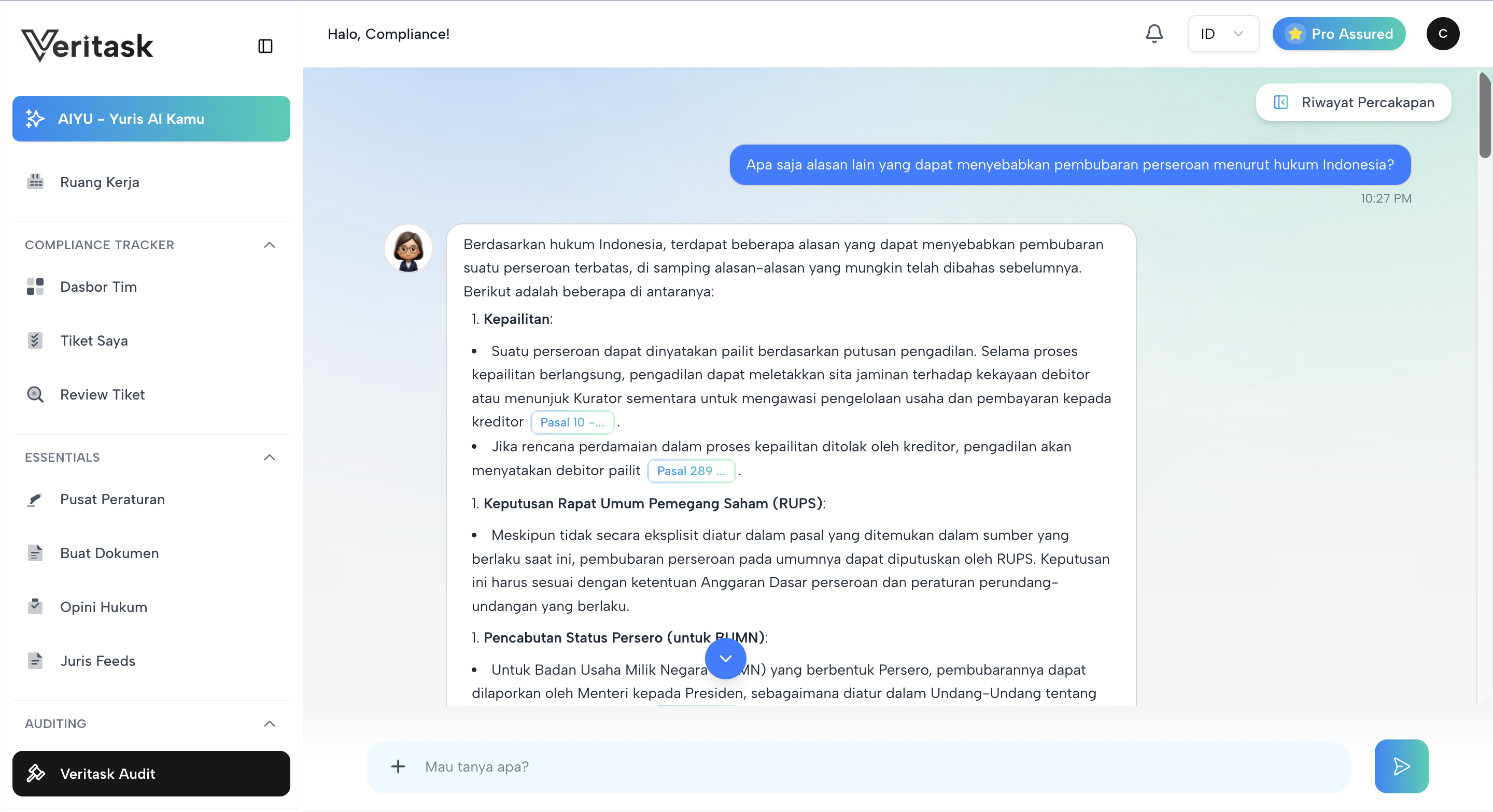Toggle the attach button in the message bar
The image size is (1493, 812).
[398, 766]
